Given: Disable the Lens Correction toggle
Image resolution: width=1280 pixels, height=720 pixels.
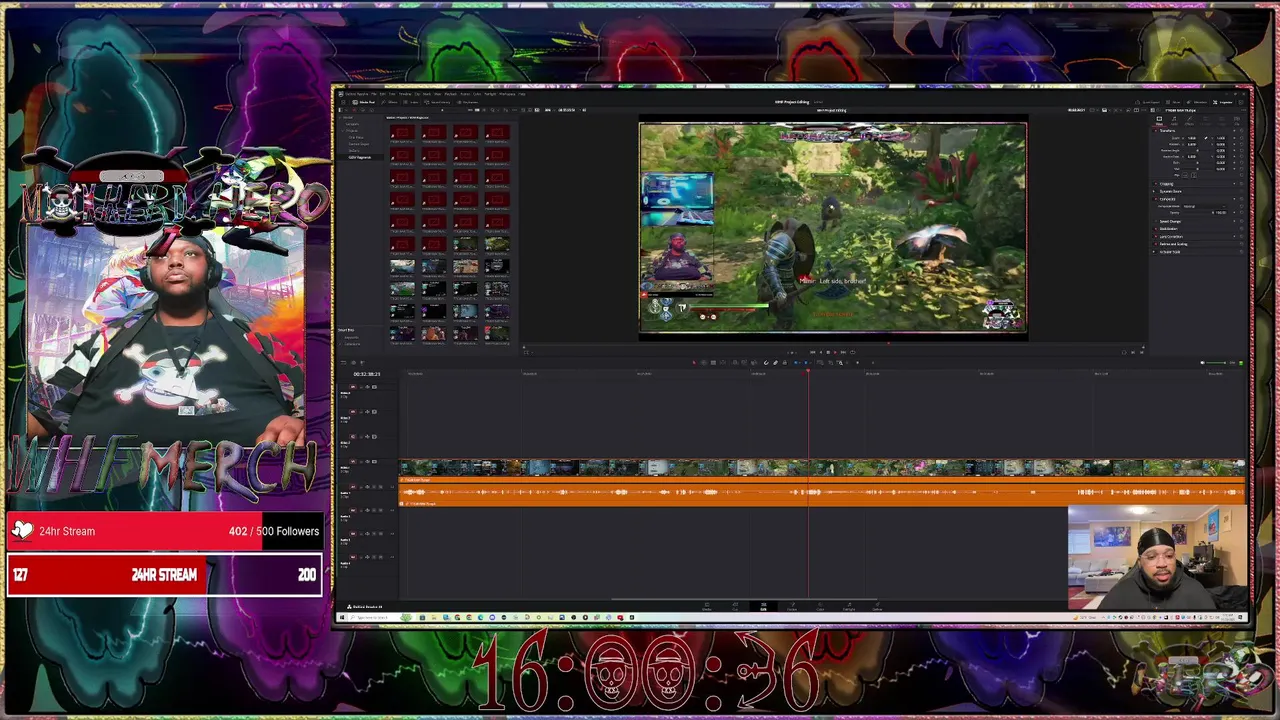Looking at the screenshot, I should [x=1156, y=237].
